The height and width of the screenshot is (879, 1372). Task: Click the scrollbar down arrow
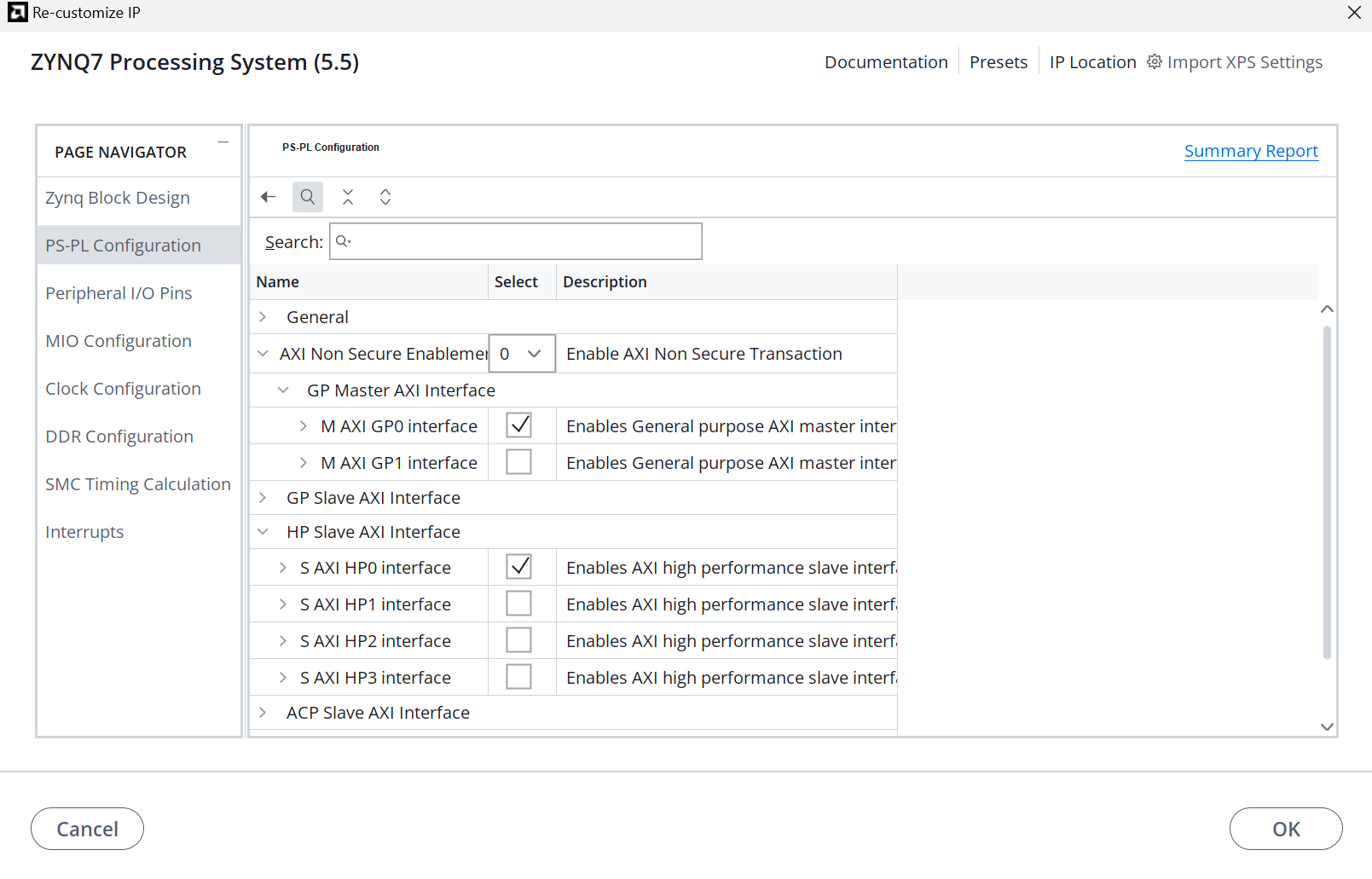pos(1327,727)
